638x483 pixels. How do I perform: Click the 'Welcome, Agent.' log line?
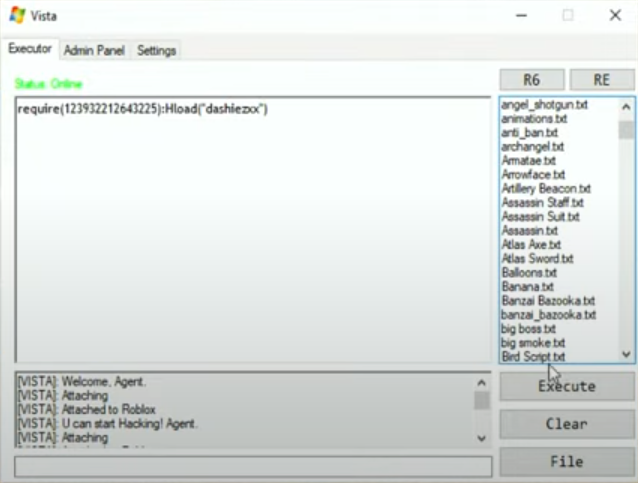(x=81, y=382)
